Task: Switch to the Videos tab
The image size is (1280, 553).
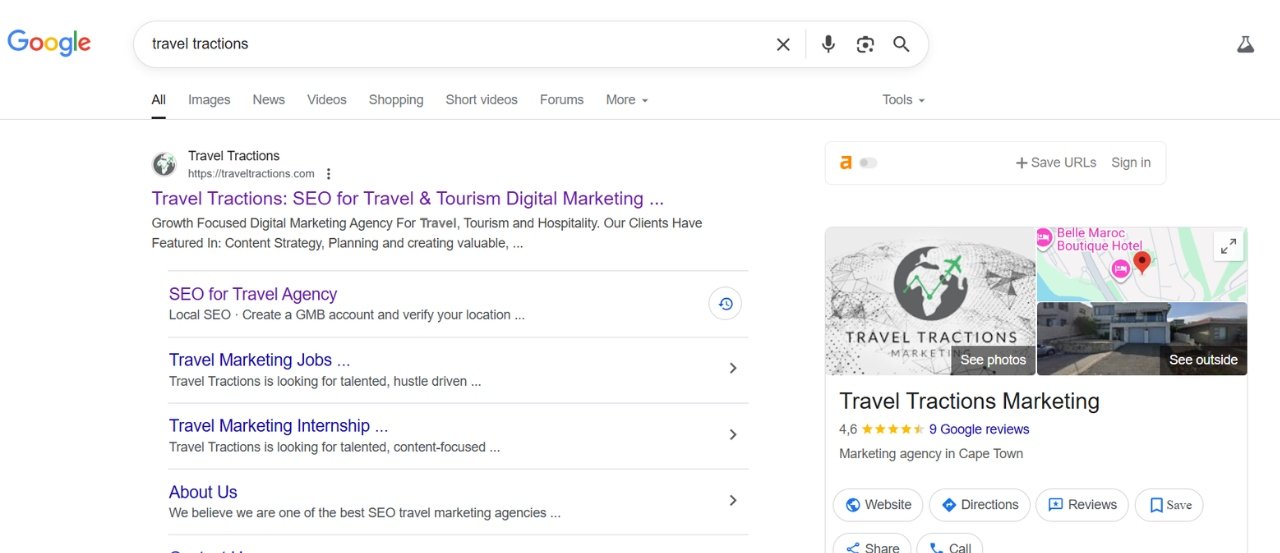Action: pos(326,100)
